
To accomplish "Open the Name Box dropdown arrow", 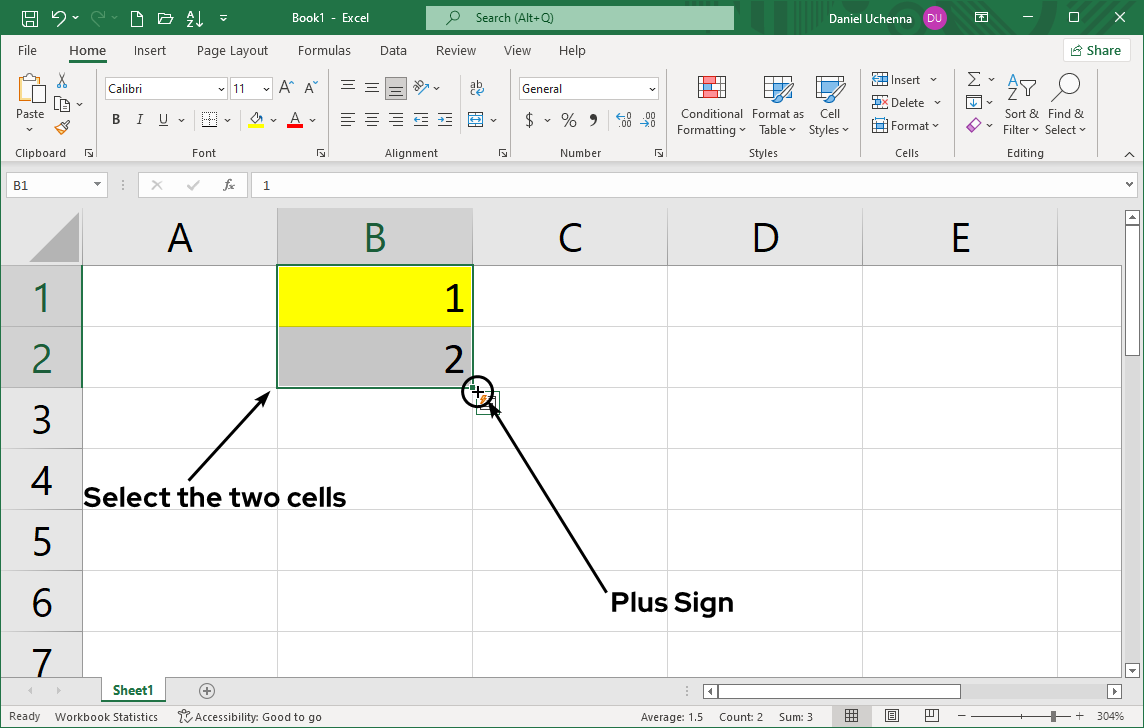I will (97, 185).
